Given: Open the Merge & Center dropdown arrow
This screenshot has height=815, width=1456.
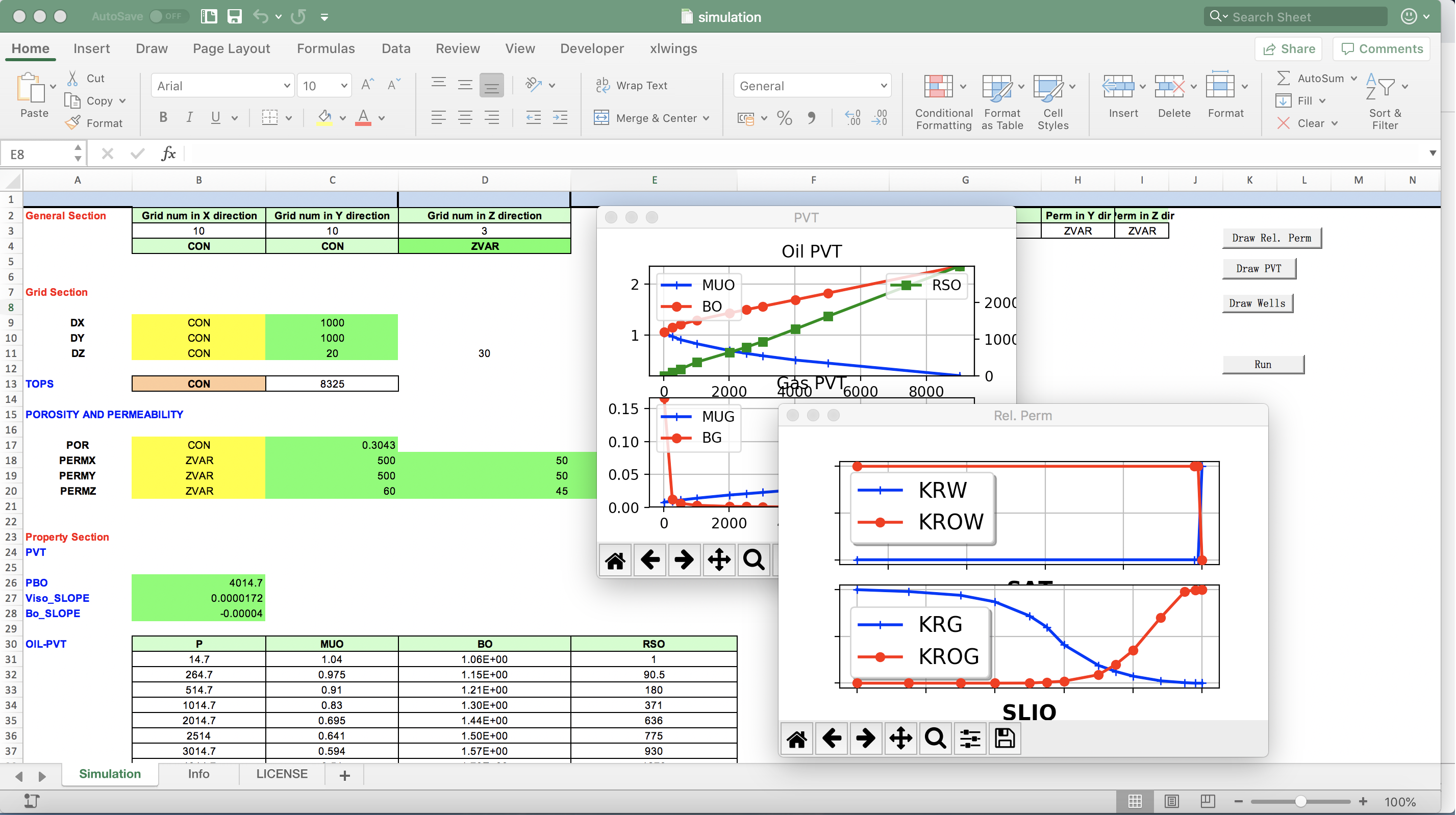Looking at the screenshot, I should coord(706,118).
